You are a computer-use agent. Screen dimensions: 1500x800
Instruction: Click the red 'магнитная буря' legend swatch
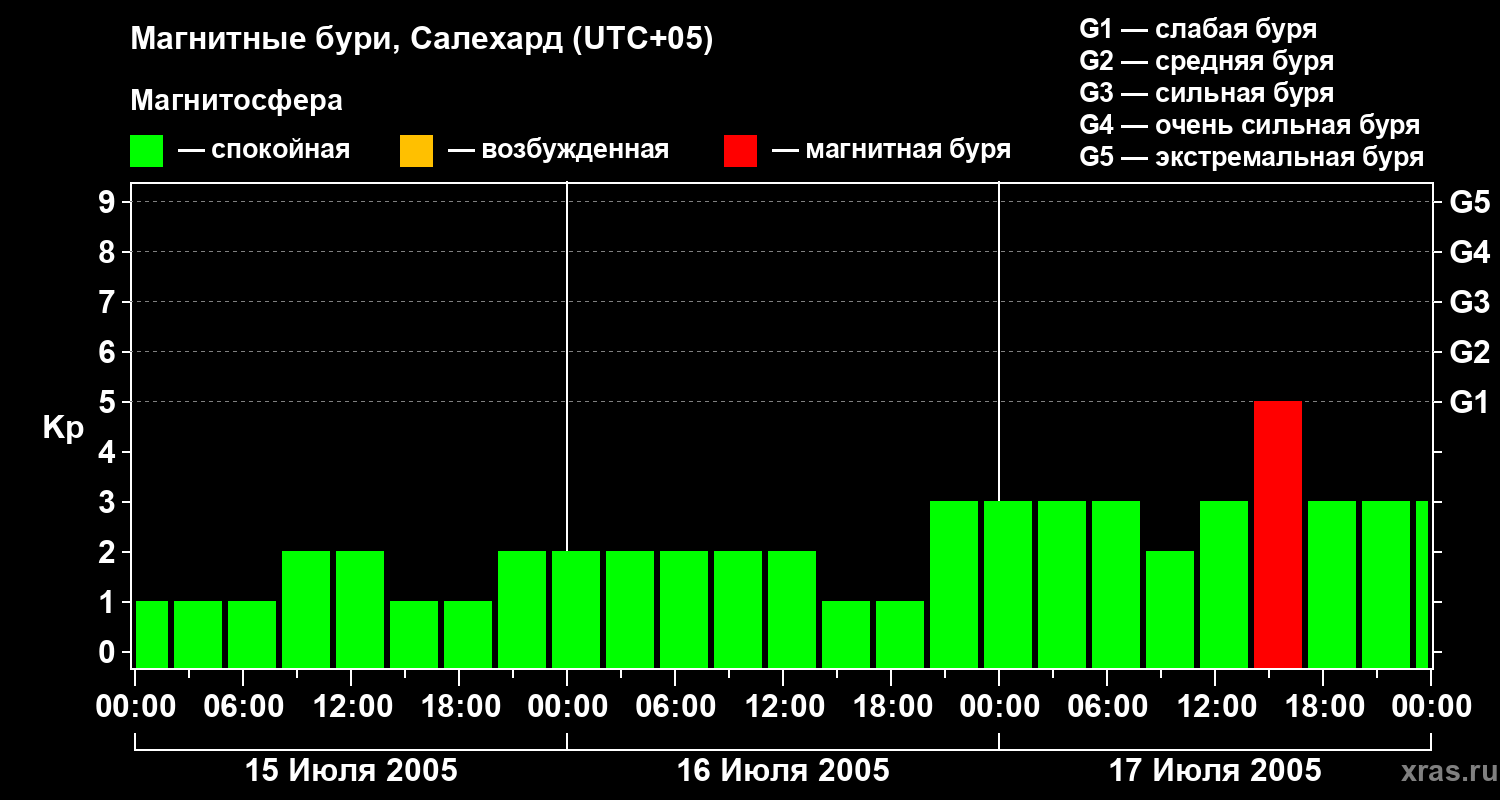point(741,151)
